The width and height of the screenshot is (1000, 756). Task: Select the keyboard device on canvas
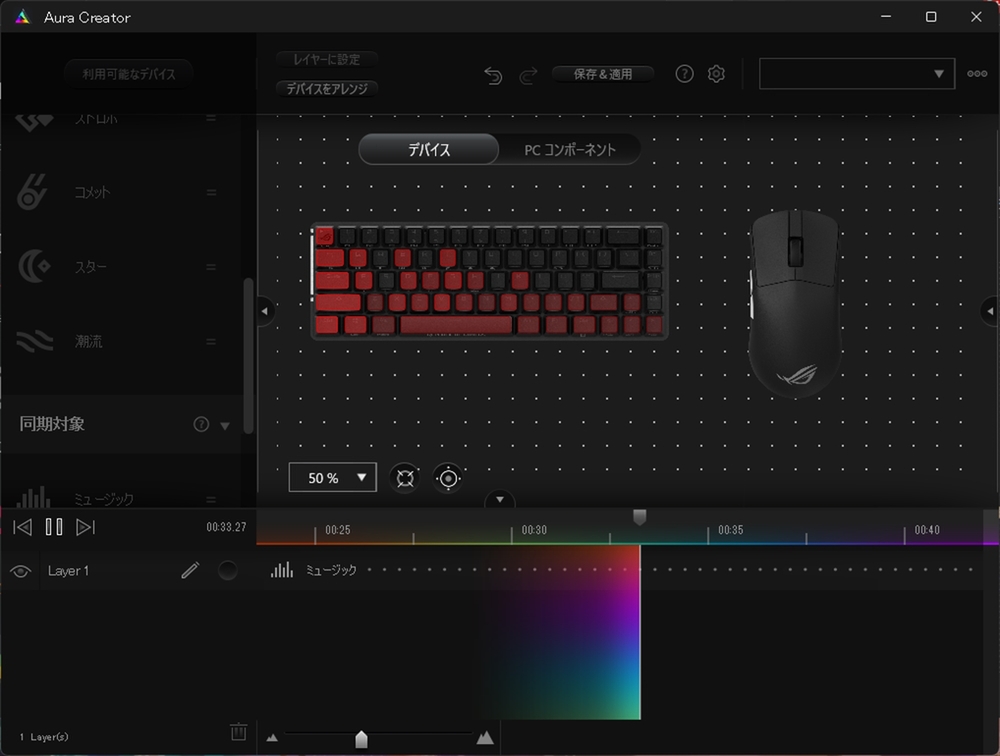(x=489, y=281)
